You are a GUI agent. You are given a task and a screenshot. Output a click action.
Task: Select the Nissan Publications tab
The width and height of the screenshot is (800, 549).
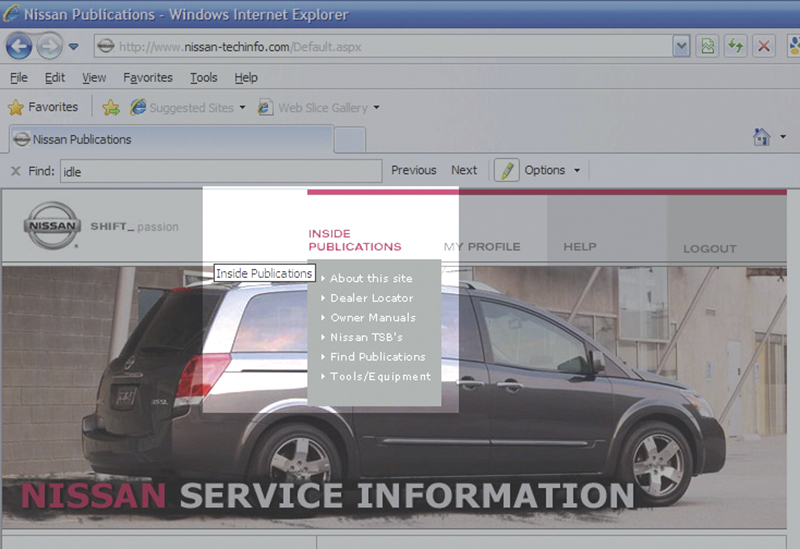(171, 139)
